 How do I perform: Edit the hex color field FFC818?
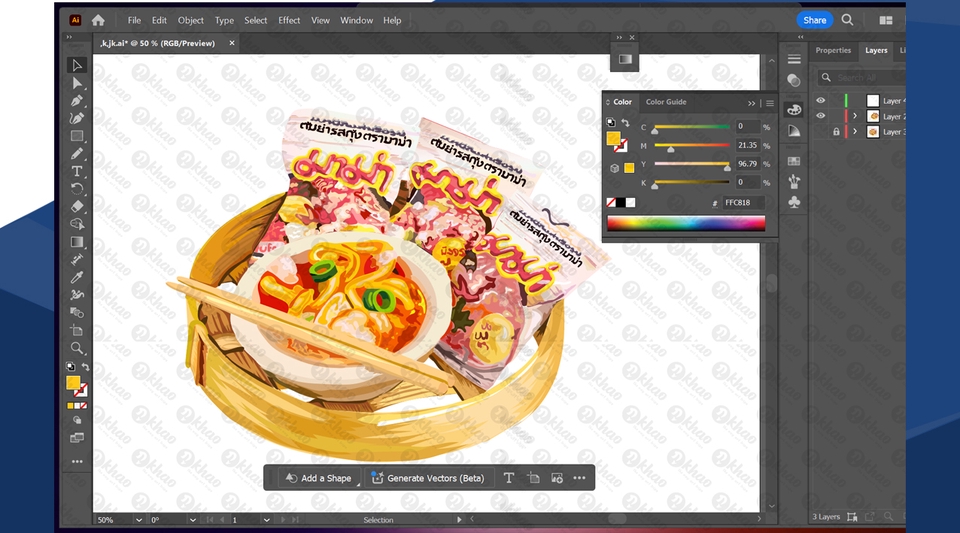click(x=743, y=203)
